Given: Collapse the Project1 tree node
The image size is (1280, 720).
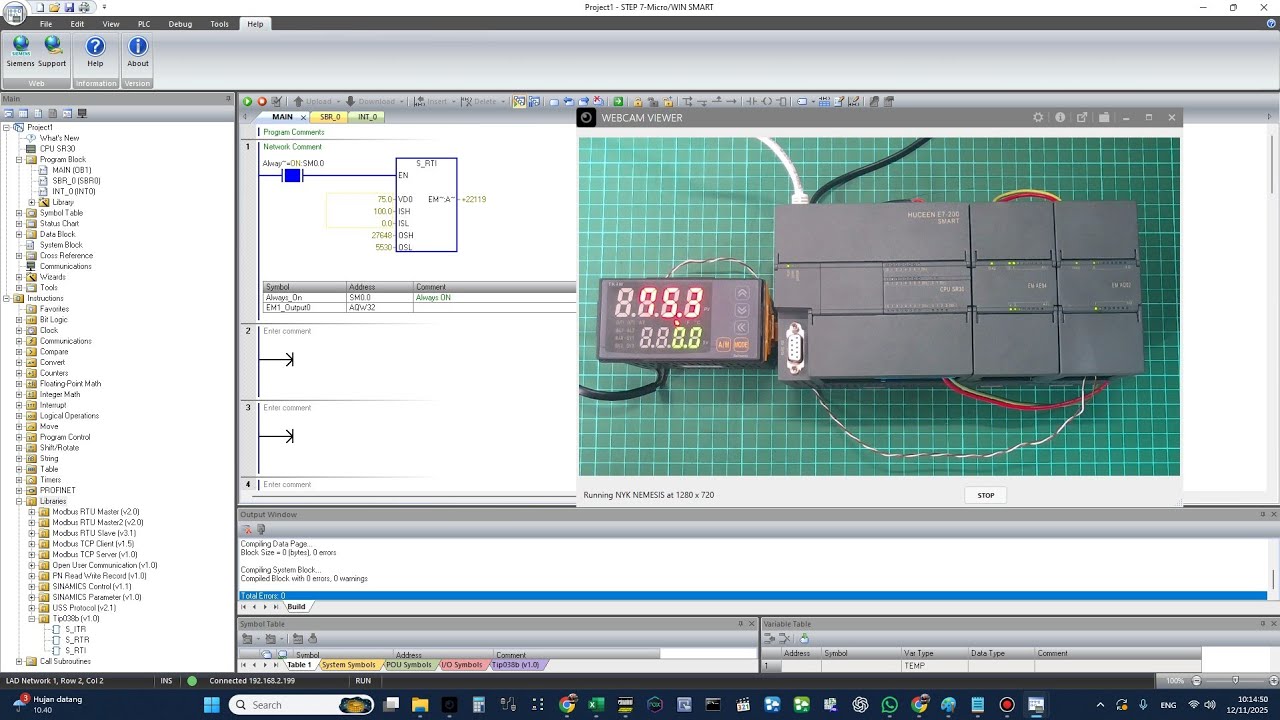Looking at the screenshot, I should (6, 128).
